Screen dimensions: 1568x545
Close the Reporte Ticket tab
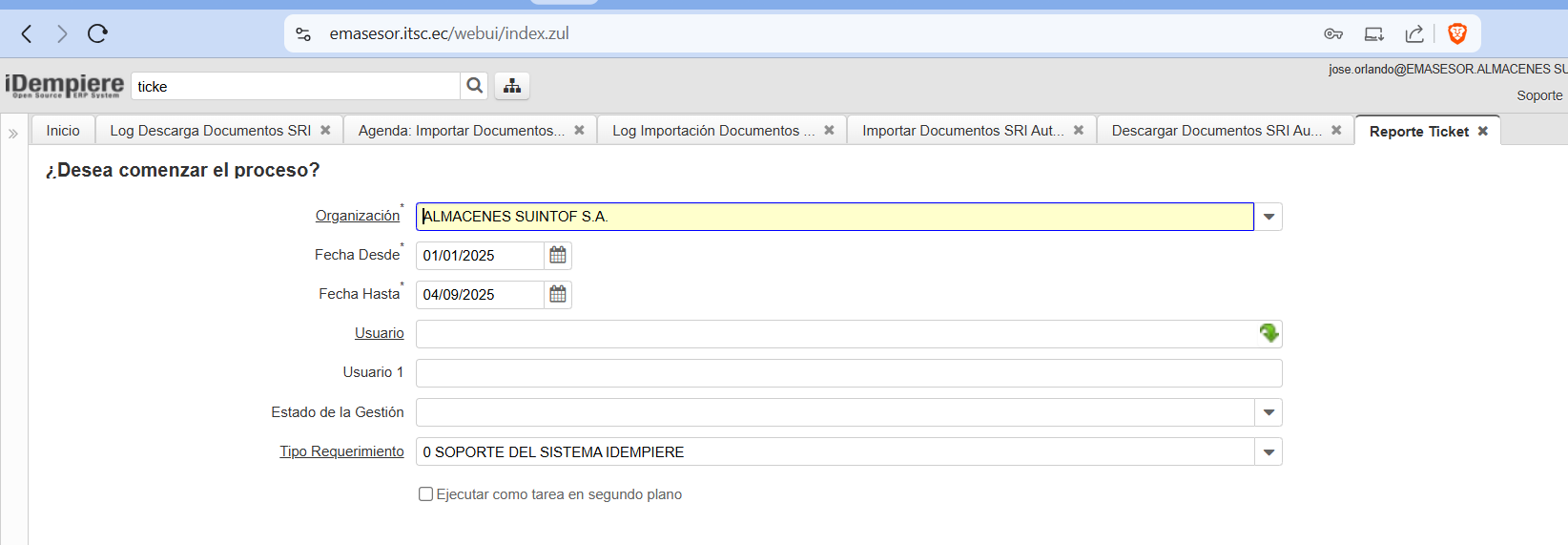pyautogui.click(x=1483, y=132)
